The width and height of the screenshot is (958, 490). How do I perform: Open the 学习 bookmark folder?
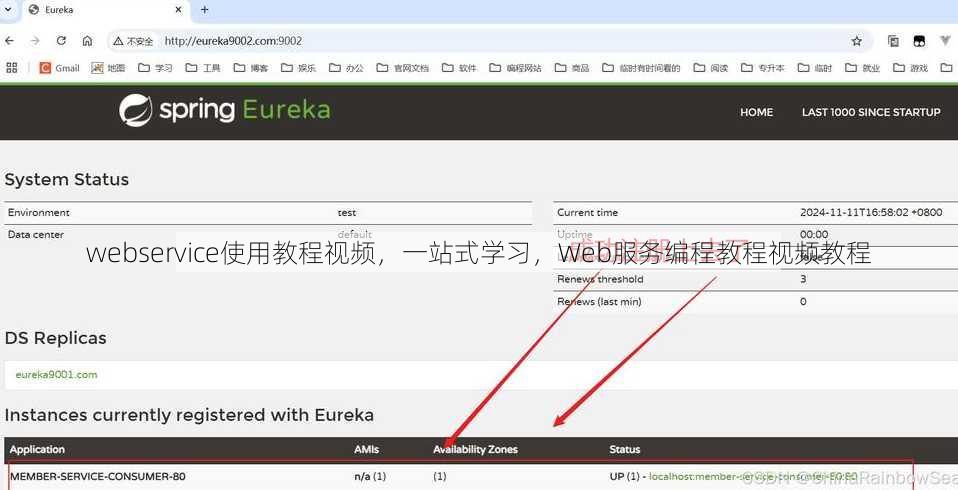click(x=155, y=68)
